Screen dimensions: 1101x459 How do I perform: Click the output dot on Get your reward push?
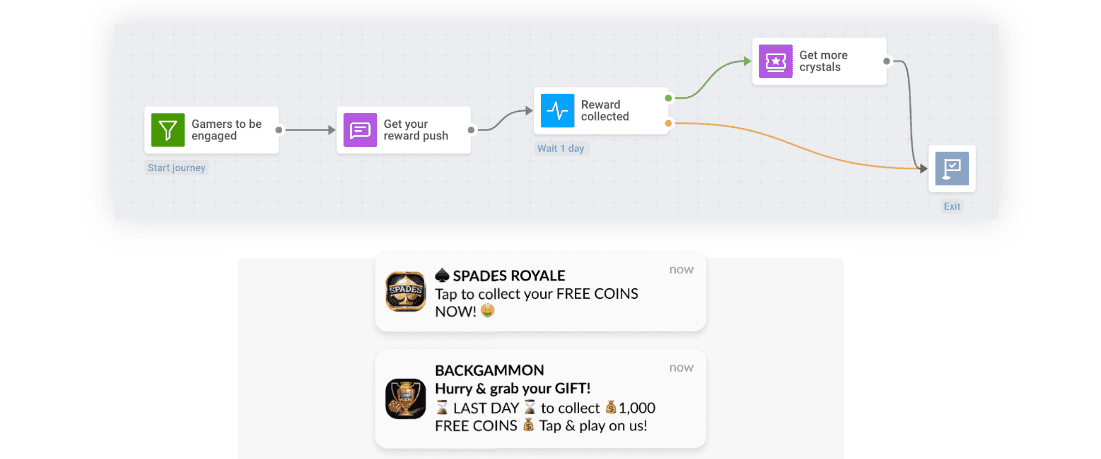click(471, 130)
